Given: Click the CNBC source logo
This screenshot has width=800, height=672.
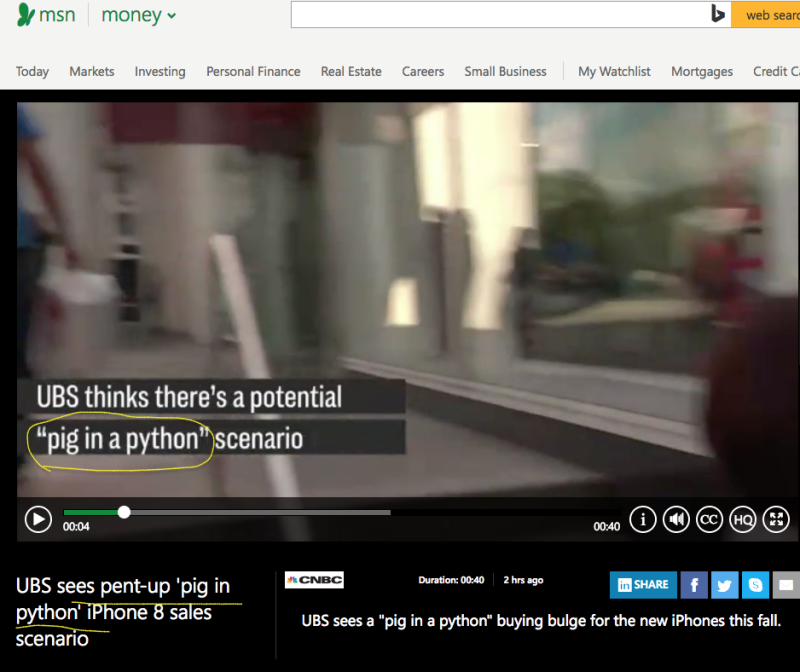Looking at the screenshot, I should click(x=314, y=580).
